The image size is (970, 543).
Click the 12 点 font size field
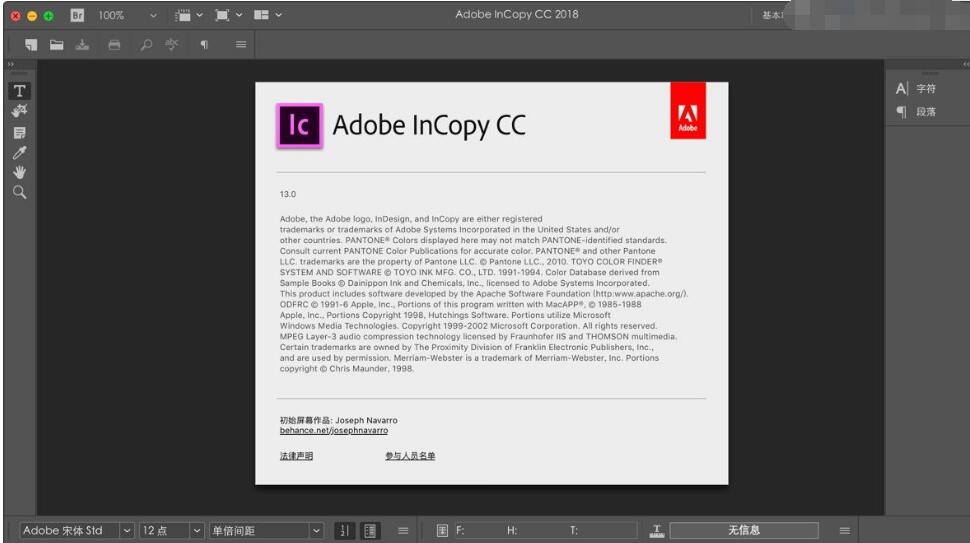tap(164, 531)
